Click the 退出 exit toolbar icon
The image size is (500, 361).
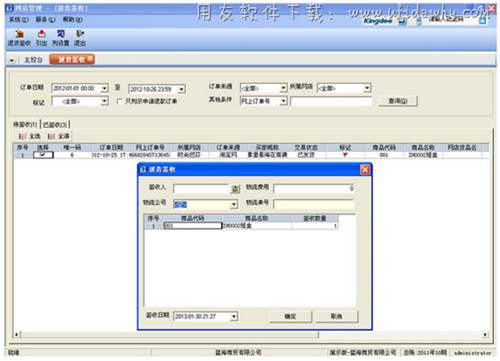tap(80, 38)
